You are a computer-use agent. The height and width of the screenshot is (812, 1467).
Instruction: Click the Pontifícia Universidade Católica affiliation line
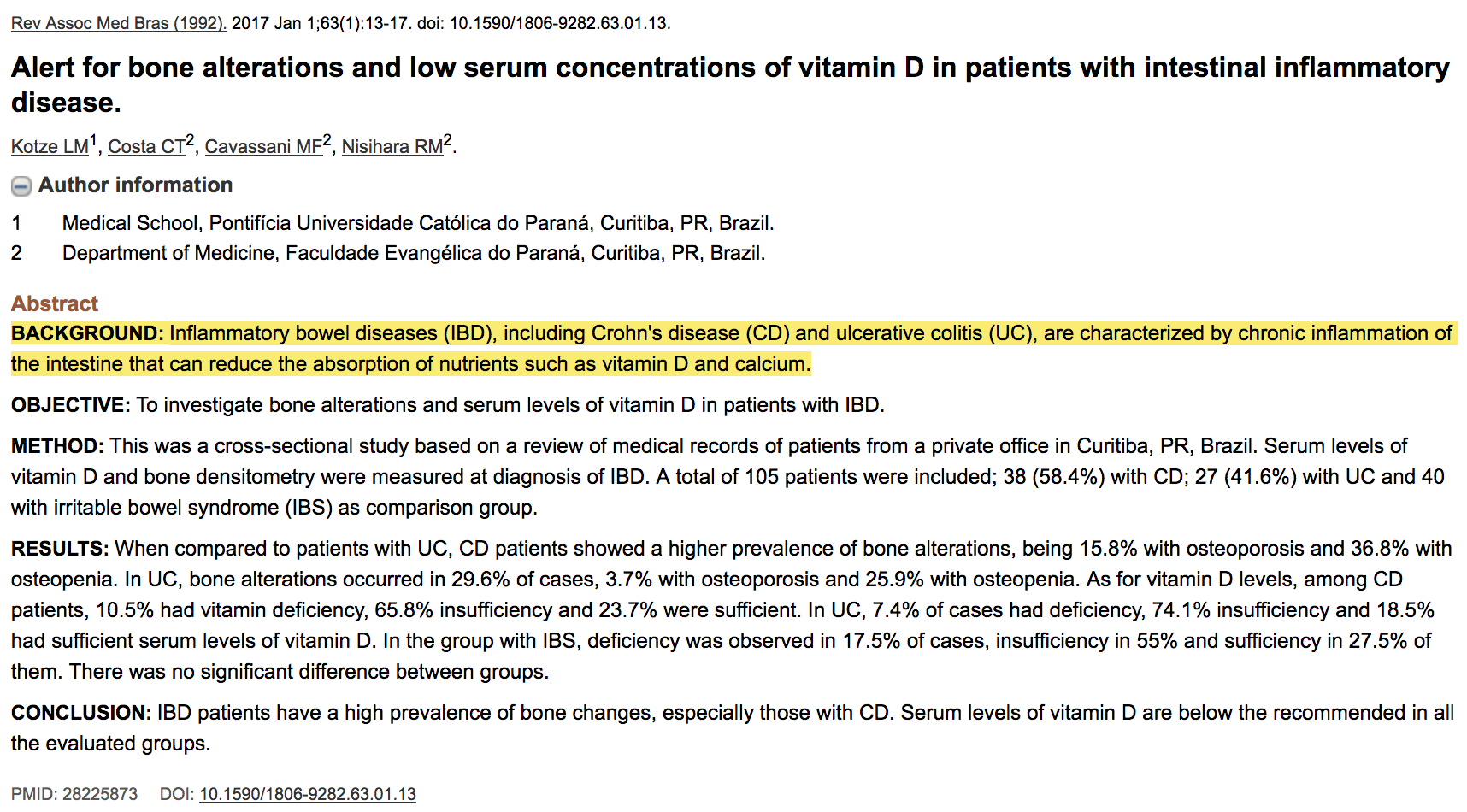click(418, 223)
